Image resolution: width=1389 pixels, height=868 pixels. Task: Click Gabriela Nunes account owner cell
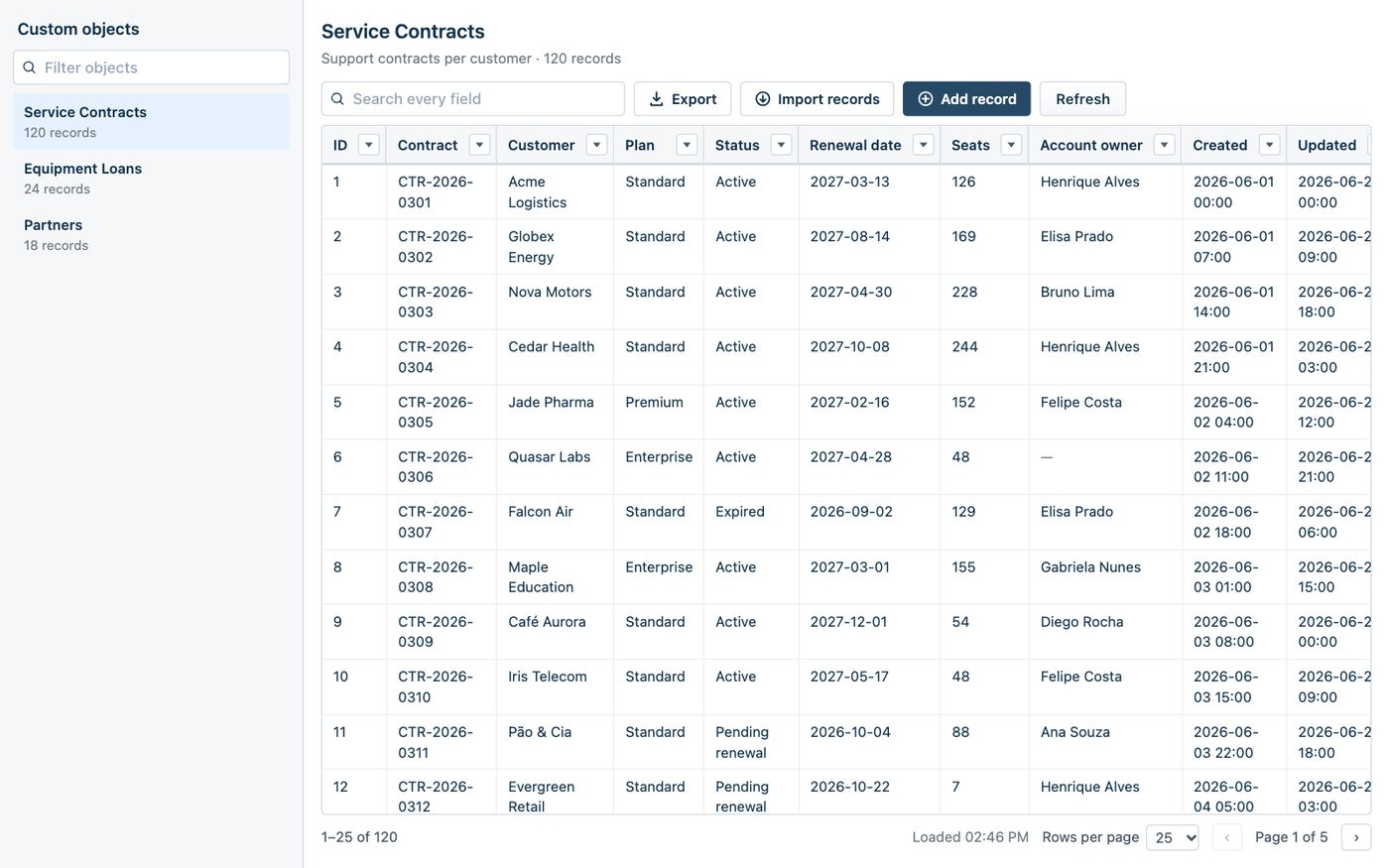pyautogui.click(x=1104, y=576)
